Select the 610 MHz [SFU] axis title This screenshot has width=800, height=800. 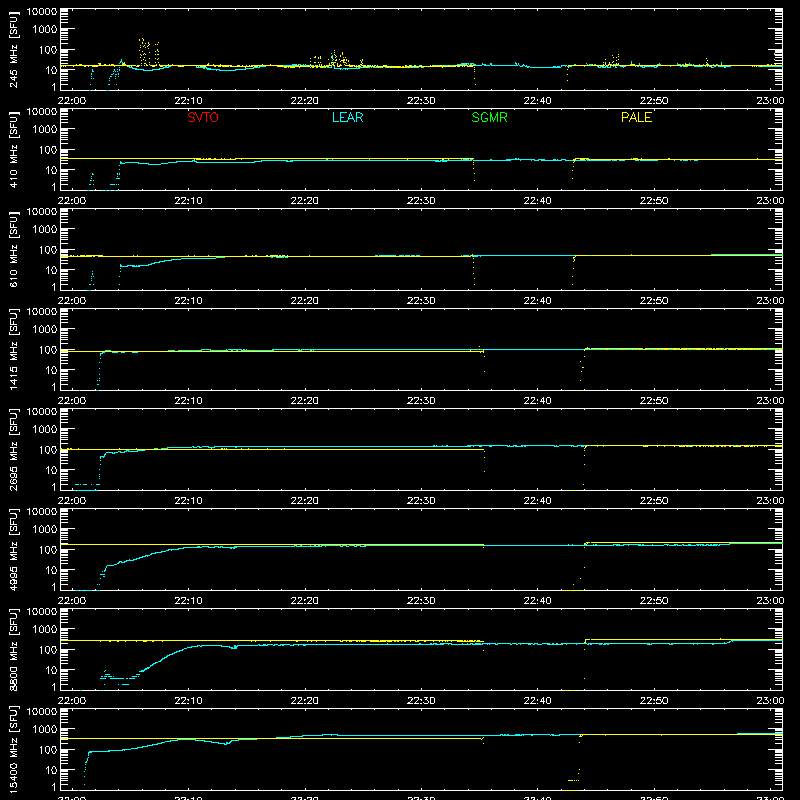point(14,249)
